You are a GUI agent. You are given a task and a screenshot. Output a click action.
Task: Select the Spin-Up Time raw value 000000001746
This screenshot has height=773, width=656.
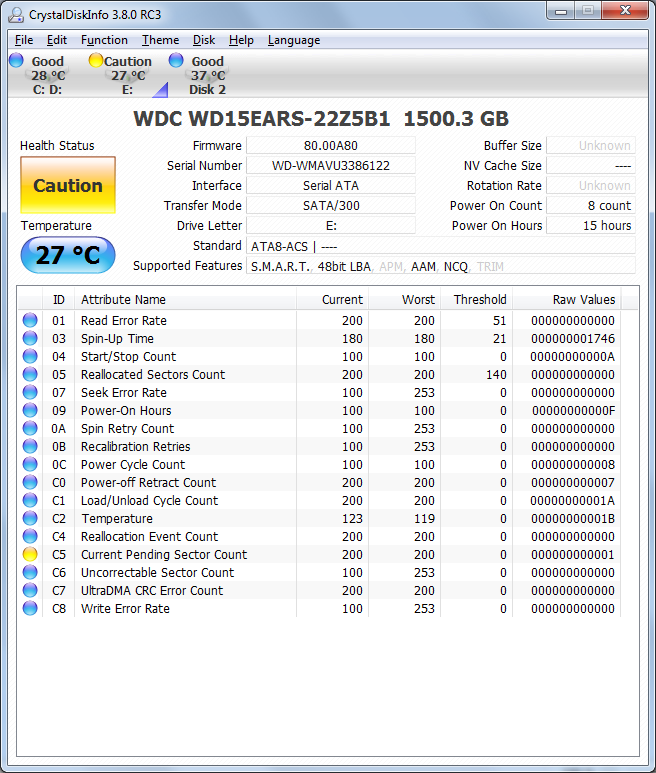click(573, 339)
